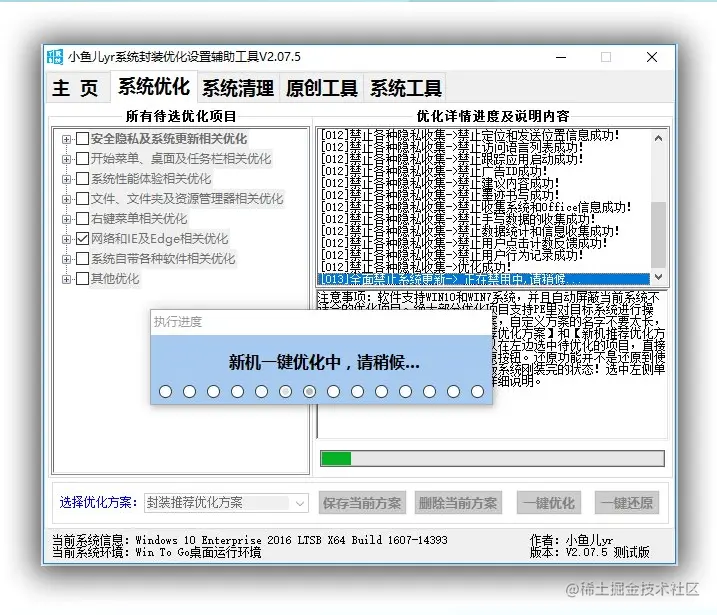Check 安全隐私及系统更新相关优化 checkbox
The image size is (717, 615).
click(82, 139)
